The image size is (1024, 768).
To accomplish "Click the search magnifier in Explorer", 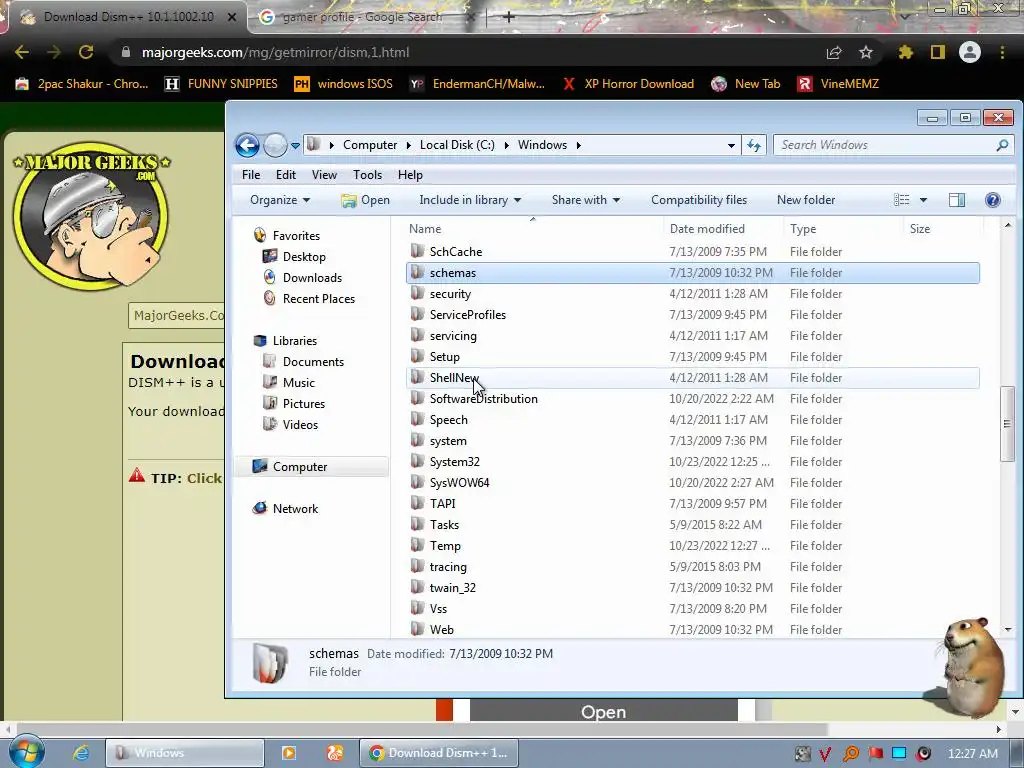I will pos(1002,145).
